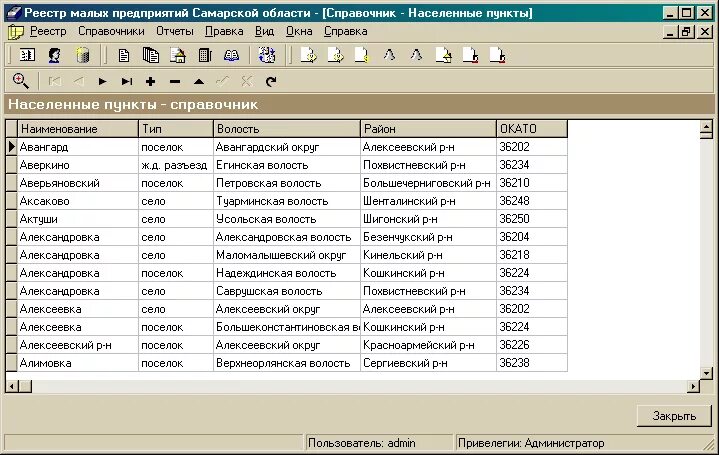The image size is (719, 455).
Task: Click the first record navigator button
Action: (x=55, y=82)
